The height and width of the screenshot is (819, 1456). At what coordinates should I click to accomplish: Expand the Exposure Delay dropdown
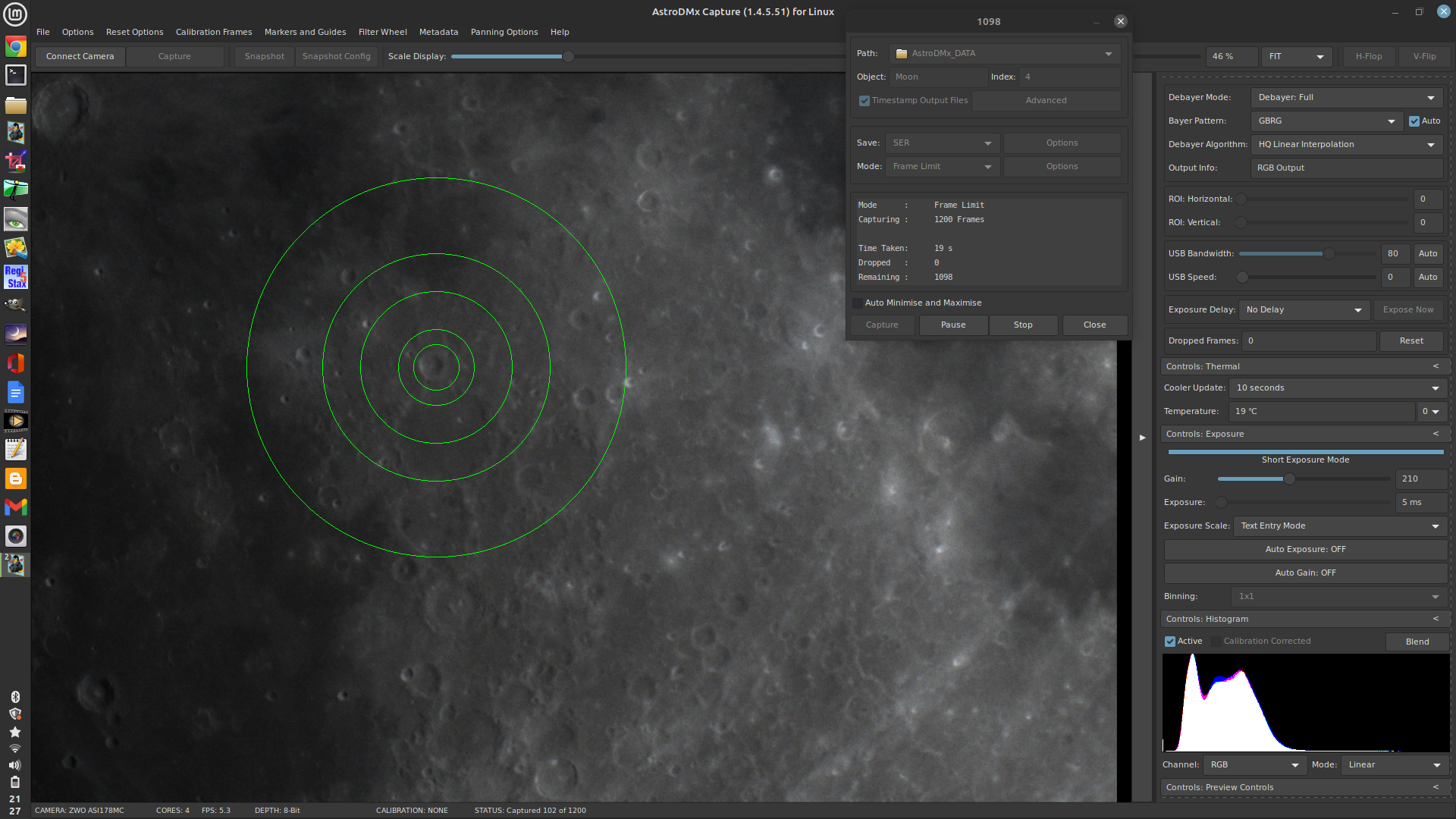tap(1304, 310)
